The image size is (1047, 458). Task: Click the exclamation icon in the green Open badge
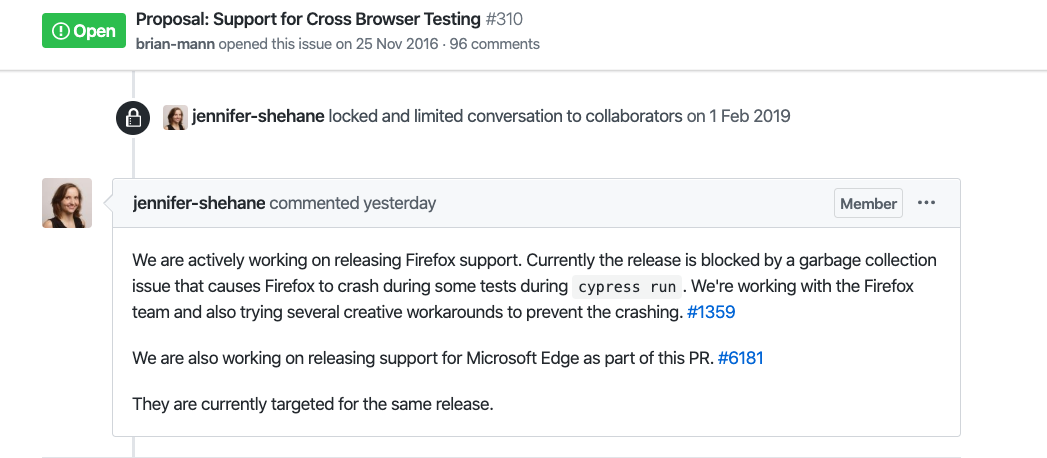[x=61, y=31]
